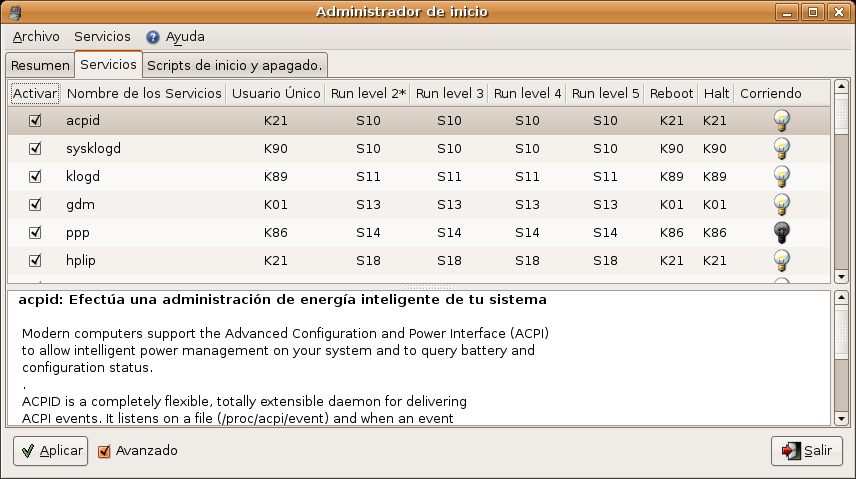Open the Archivo menu
Image resolution: width=856 pixels, height=479 pixels.
pyautogui.click(x=36, y=37)
